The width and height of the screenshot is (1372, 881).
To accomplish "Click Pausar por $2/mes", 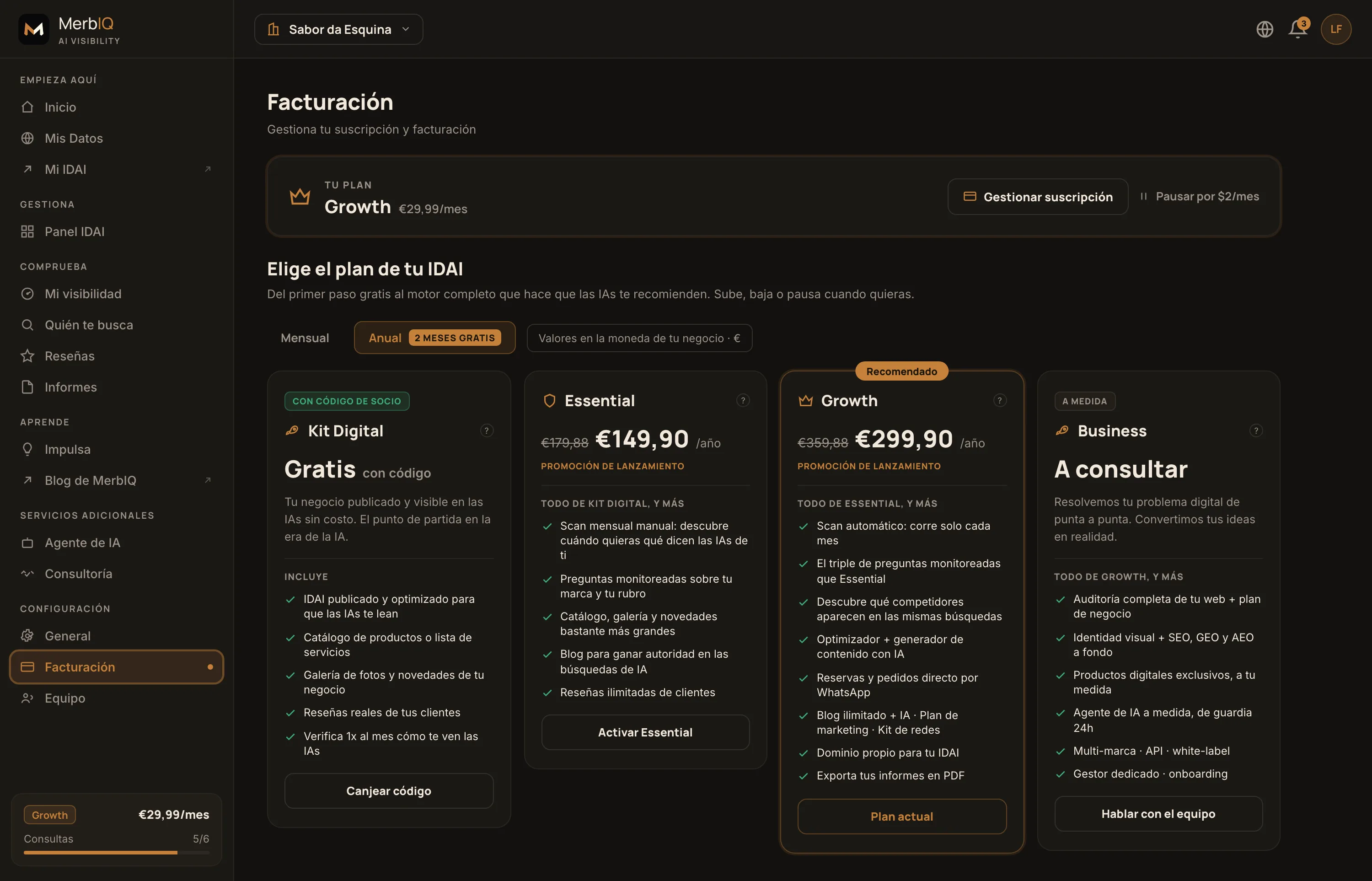I will point(1200,197).
